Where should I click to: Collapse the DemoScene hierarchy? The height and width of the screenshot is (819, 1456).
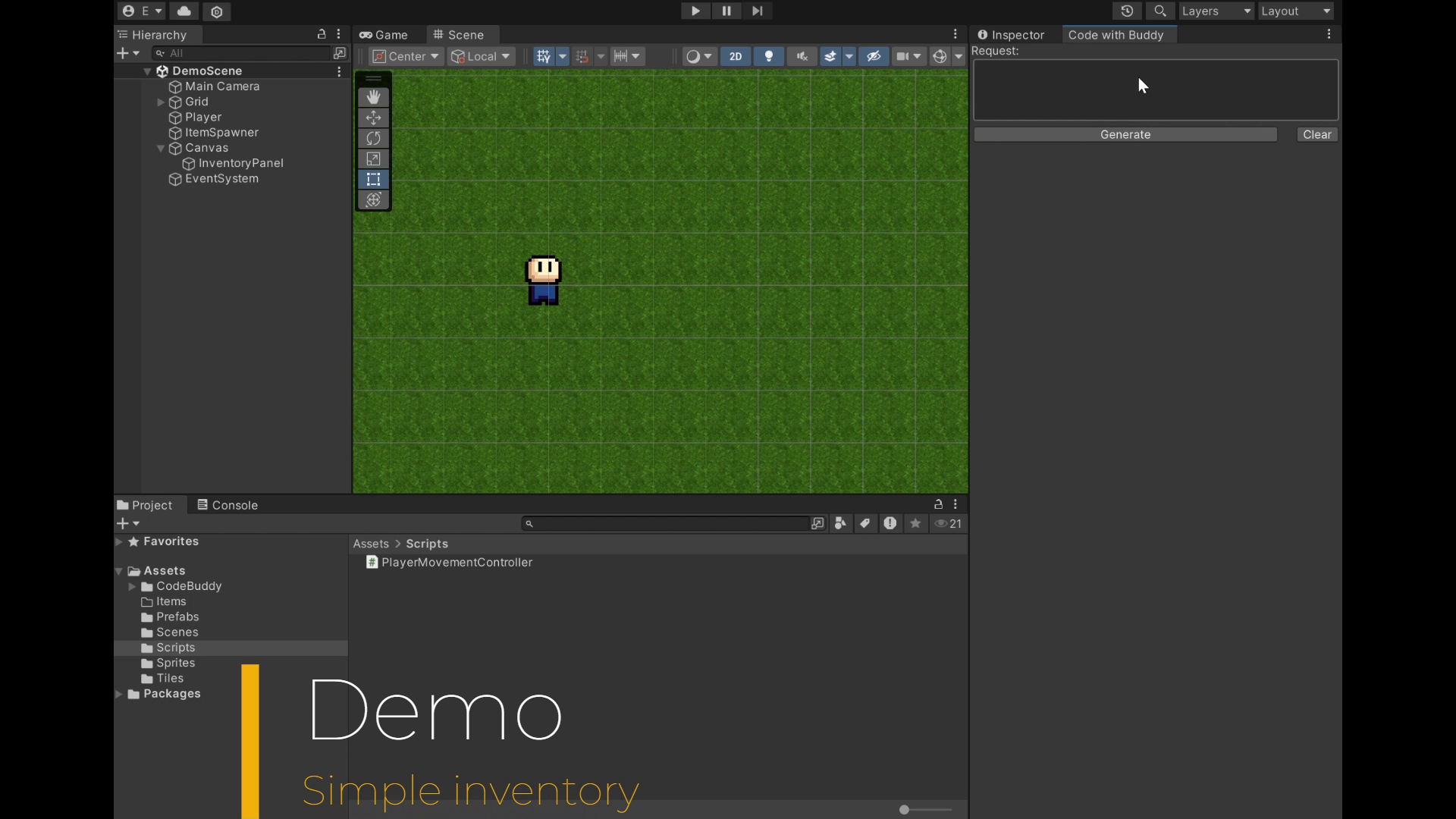point(147,71)
